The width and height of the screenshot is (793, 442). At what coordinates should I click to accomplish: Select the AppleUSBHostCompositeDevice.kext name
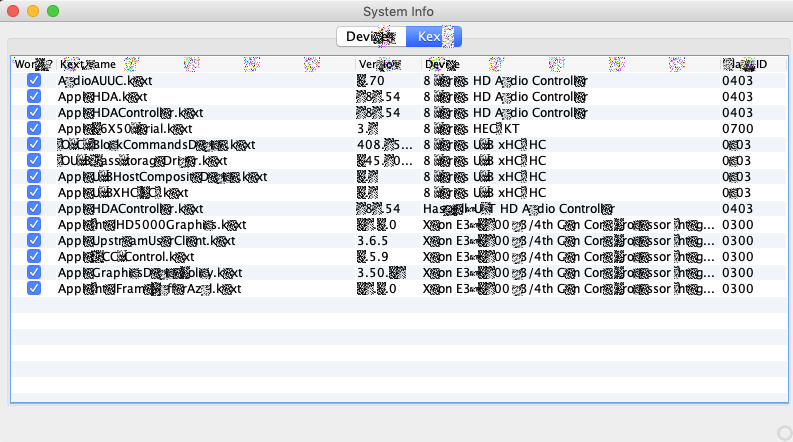pos(162,177)
